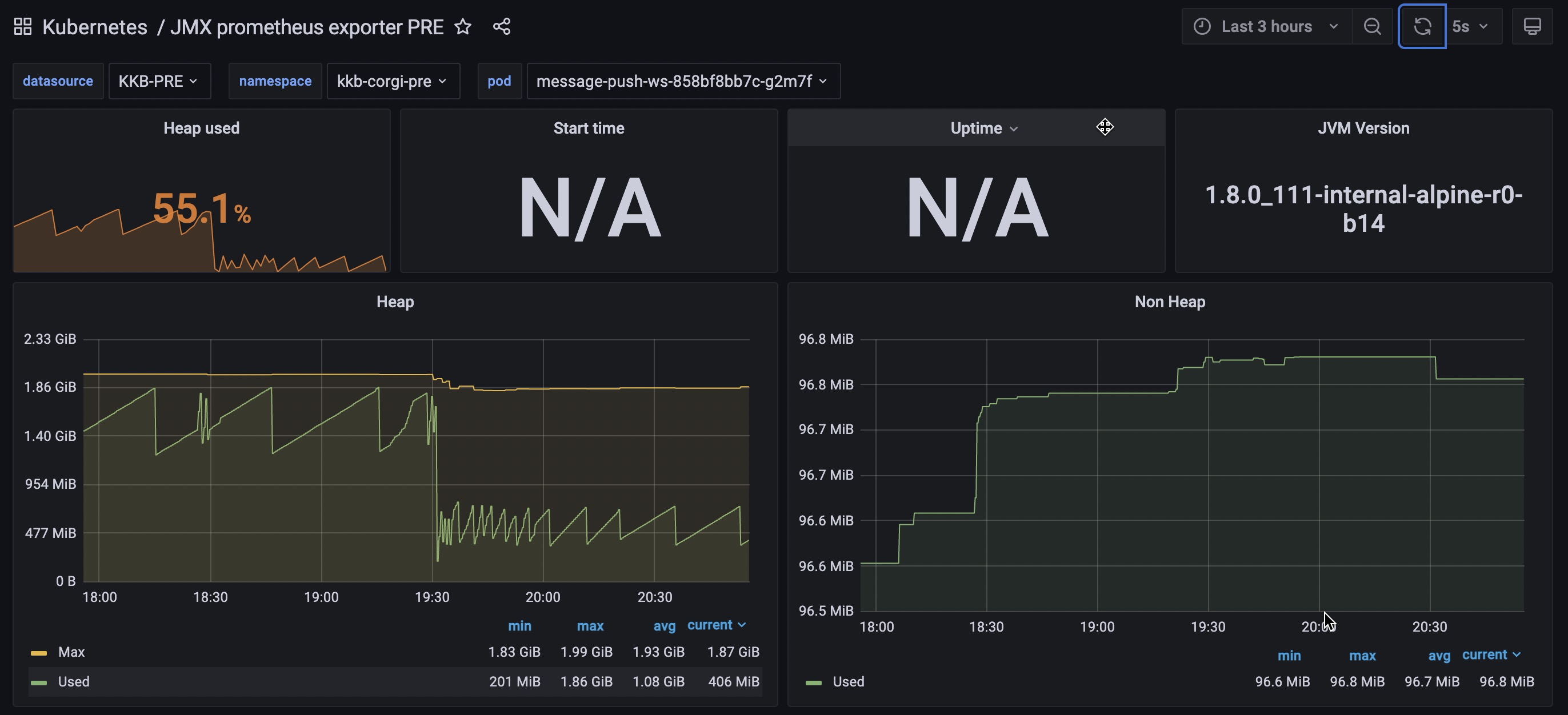Click the Non Heap min value 96.6 MiB
The height and width of the screenshot is (715, 1568).
1282,681
